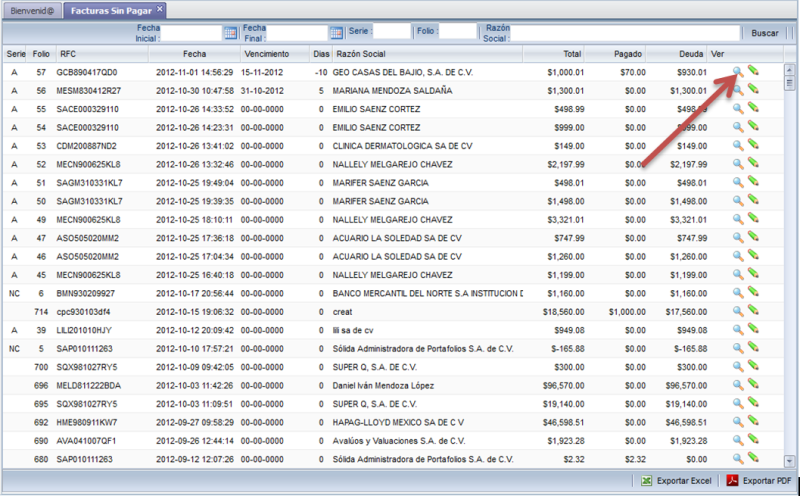Viewport: 800px width, 496px height.
Task: Click the green pencil icon for folio 700
Action: point(753,367)
